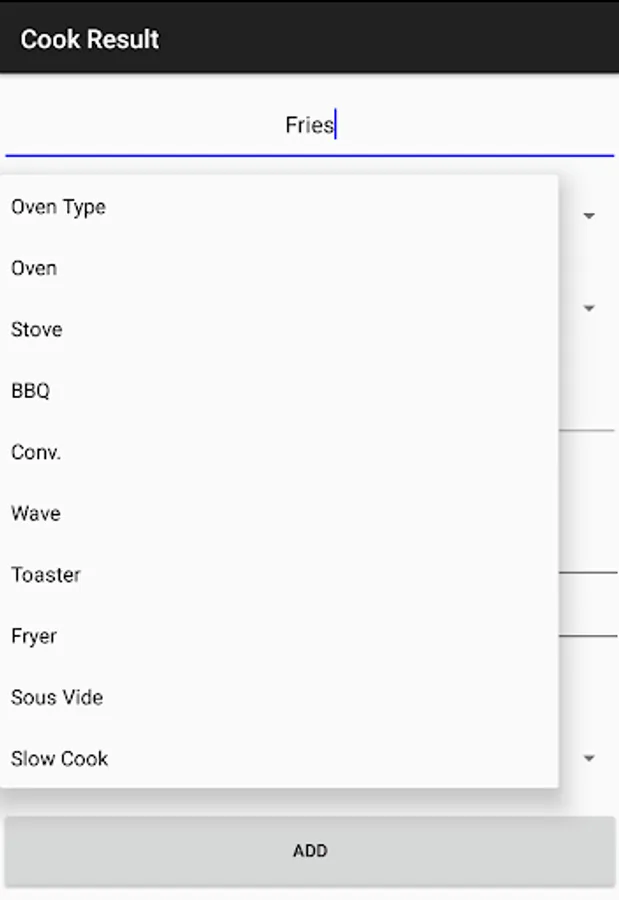Select Toaster in the dropdown
Image resolution: width=619 pixels, height=900 pixels.
[x=279, y=575]
